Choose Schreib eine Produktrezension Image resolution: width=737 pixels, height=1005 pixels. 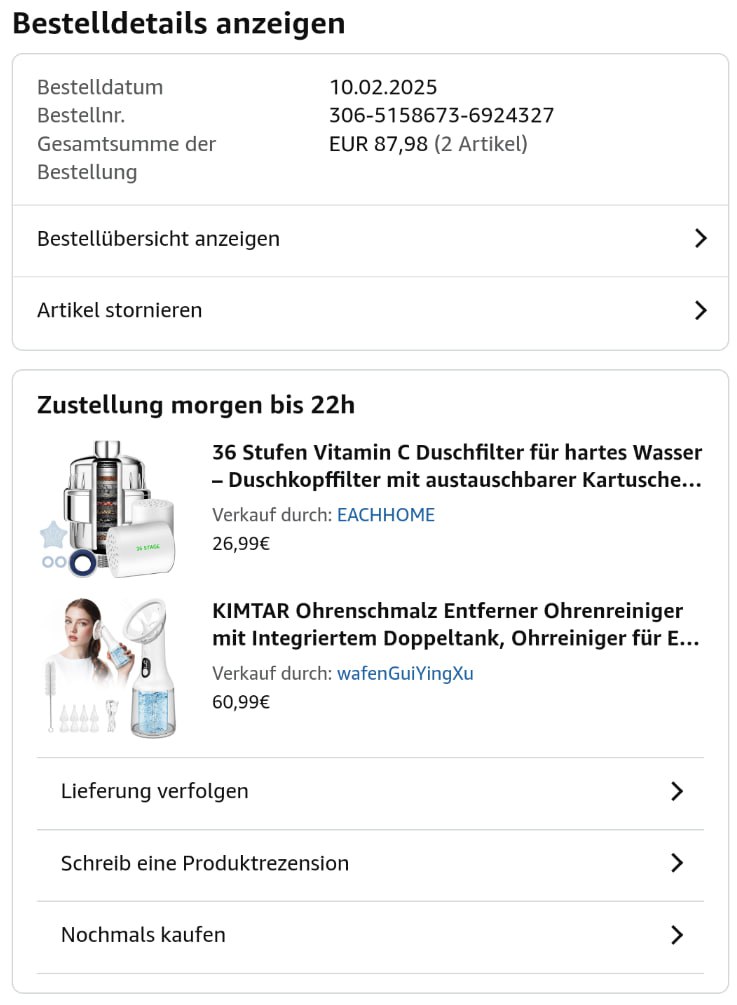[x=205, y=863]
